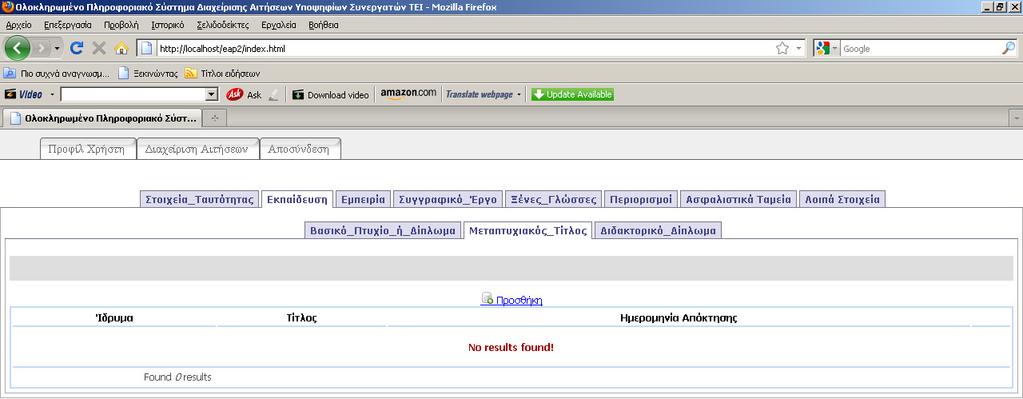Switch to the Ξένες_Γλώσσες tab

click(x=553, y=200)
